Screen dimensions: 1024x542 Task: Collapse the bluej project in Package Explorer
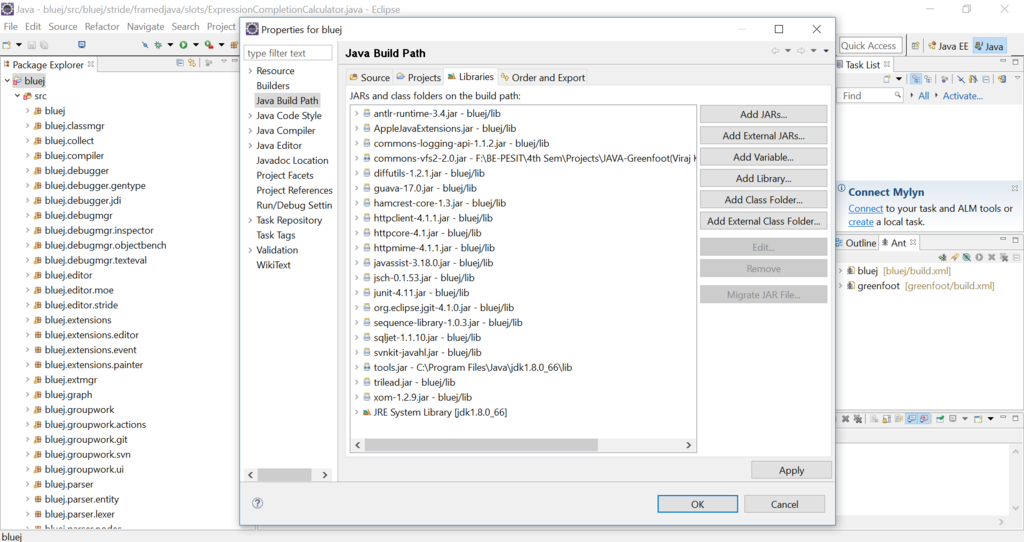(7, 81)
